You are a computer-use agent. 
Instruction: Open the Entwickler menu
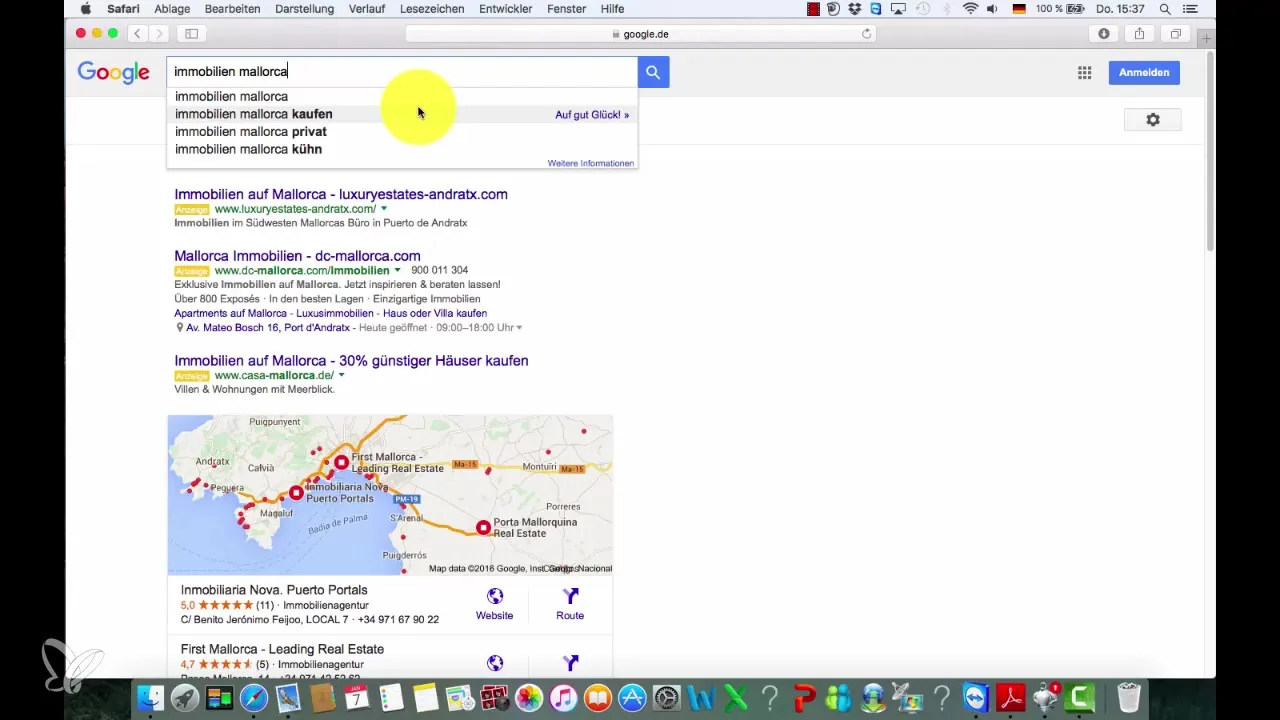coord(505,8)
